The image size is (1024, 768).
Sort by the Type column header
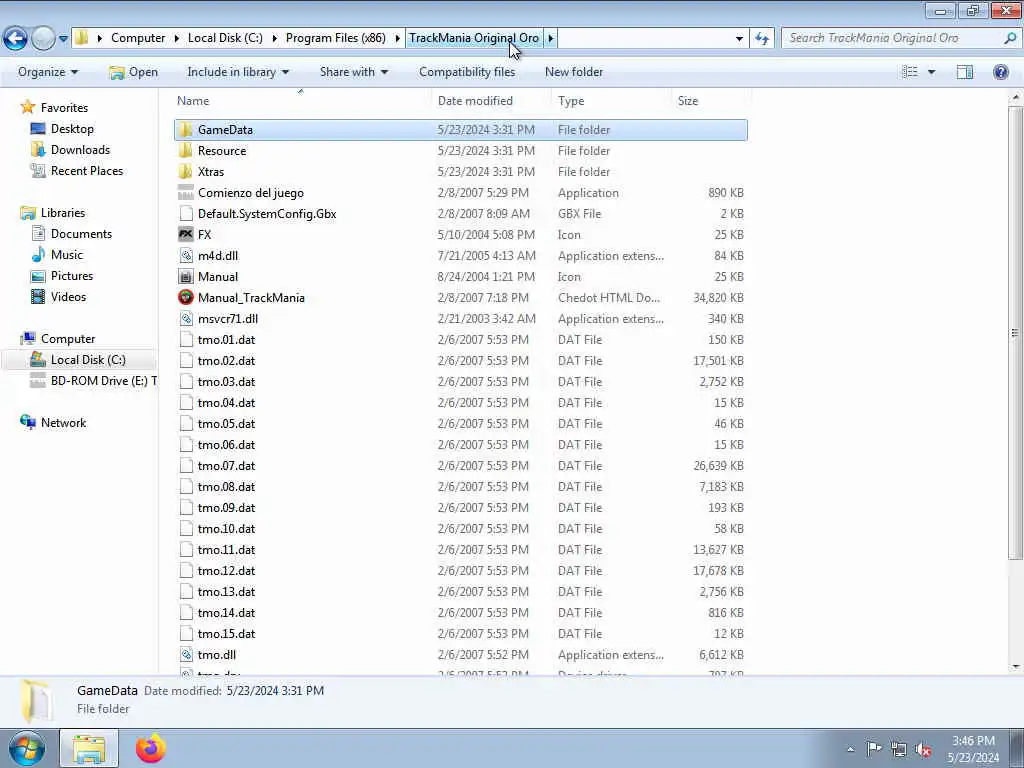[x=571, y=101]
